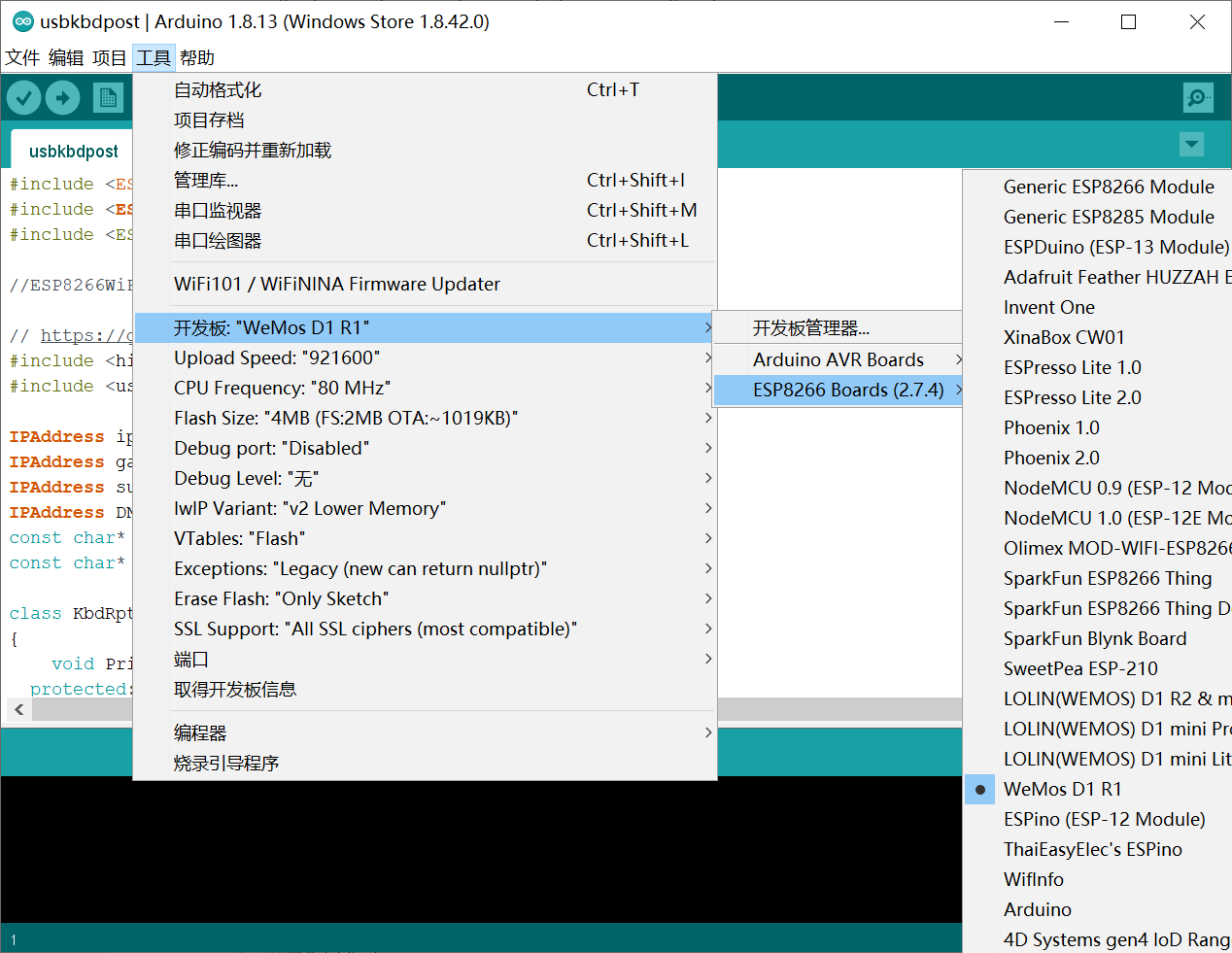Expand the 编程器 submenu
Image resolution: width=1232 pixels, height=953 pixels.
[425, 732]
